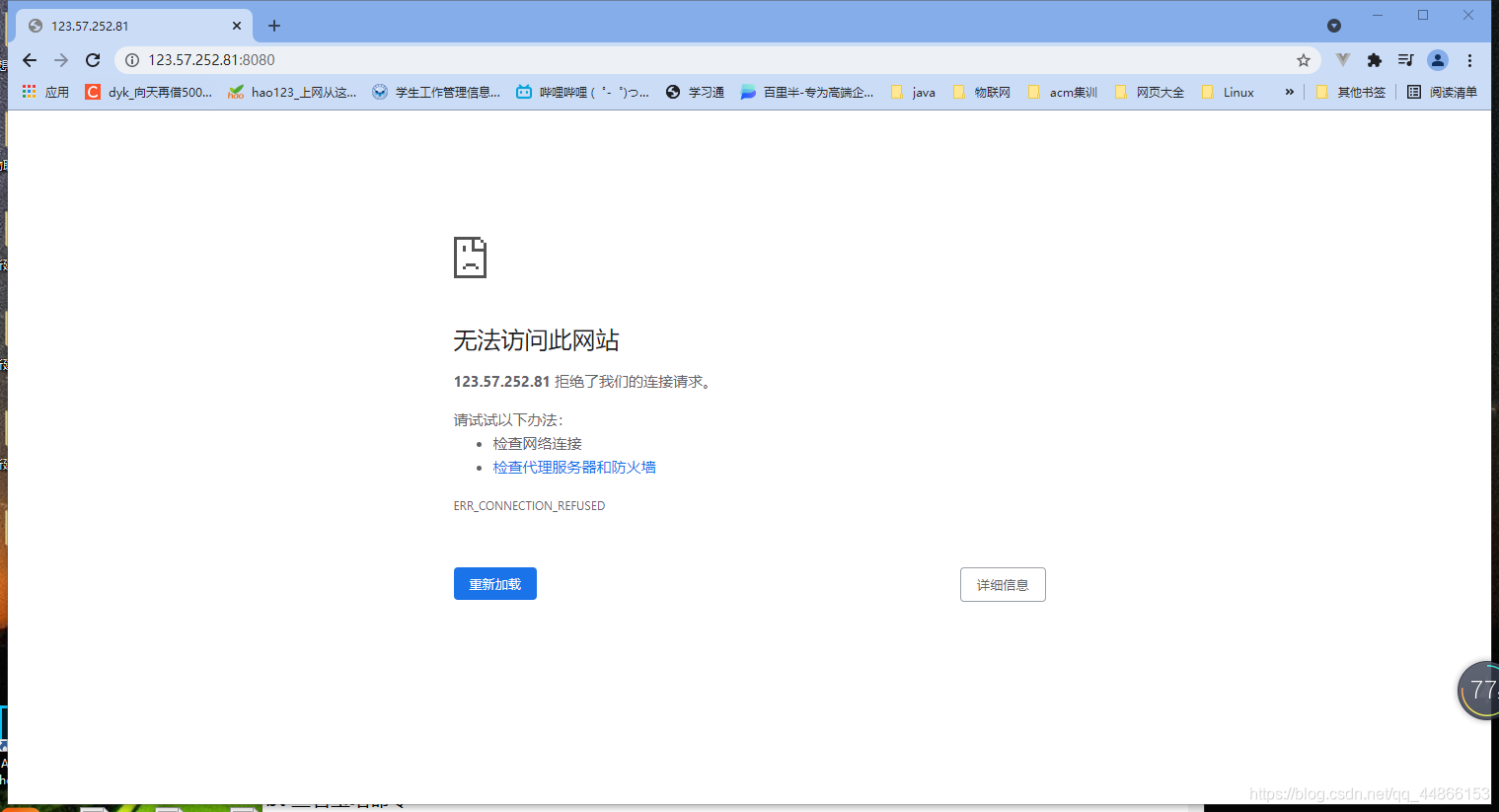
Task: Expand the acm集训 bookmark folder
Action: [x=1063, y=92]
